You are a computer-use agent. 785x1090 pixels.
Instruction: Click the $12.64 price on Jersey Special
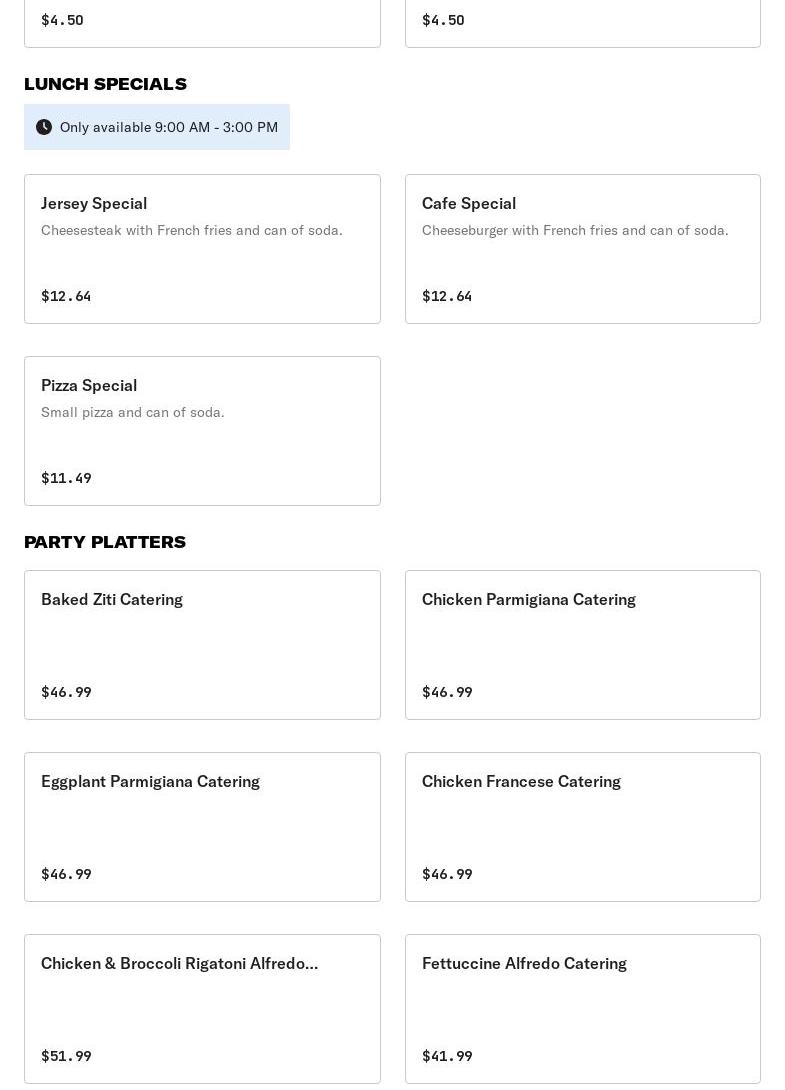pos(66,296)
